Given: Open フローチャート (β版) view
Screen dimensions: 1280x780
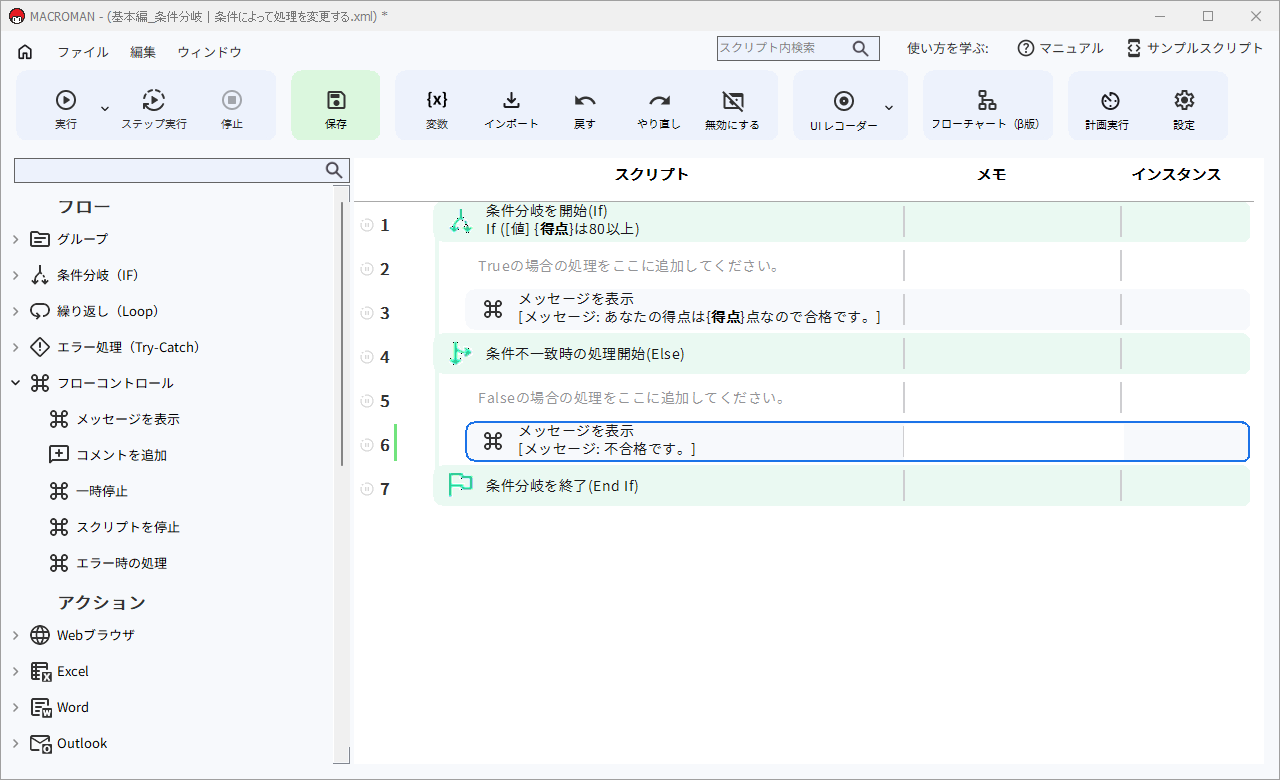Looking at the screenshot, I should pos(987,109).
